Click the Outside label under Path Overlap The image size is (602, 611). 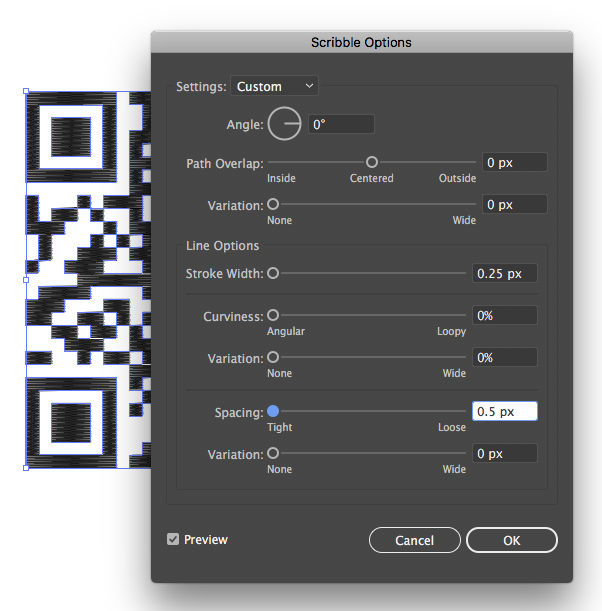coord(457,178)
